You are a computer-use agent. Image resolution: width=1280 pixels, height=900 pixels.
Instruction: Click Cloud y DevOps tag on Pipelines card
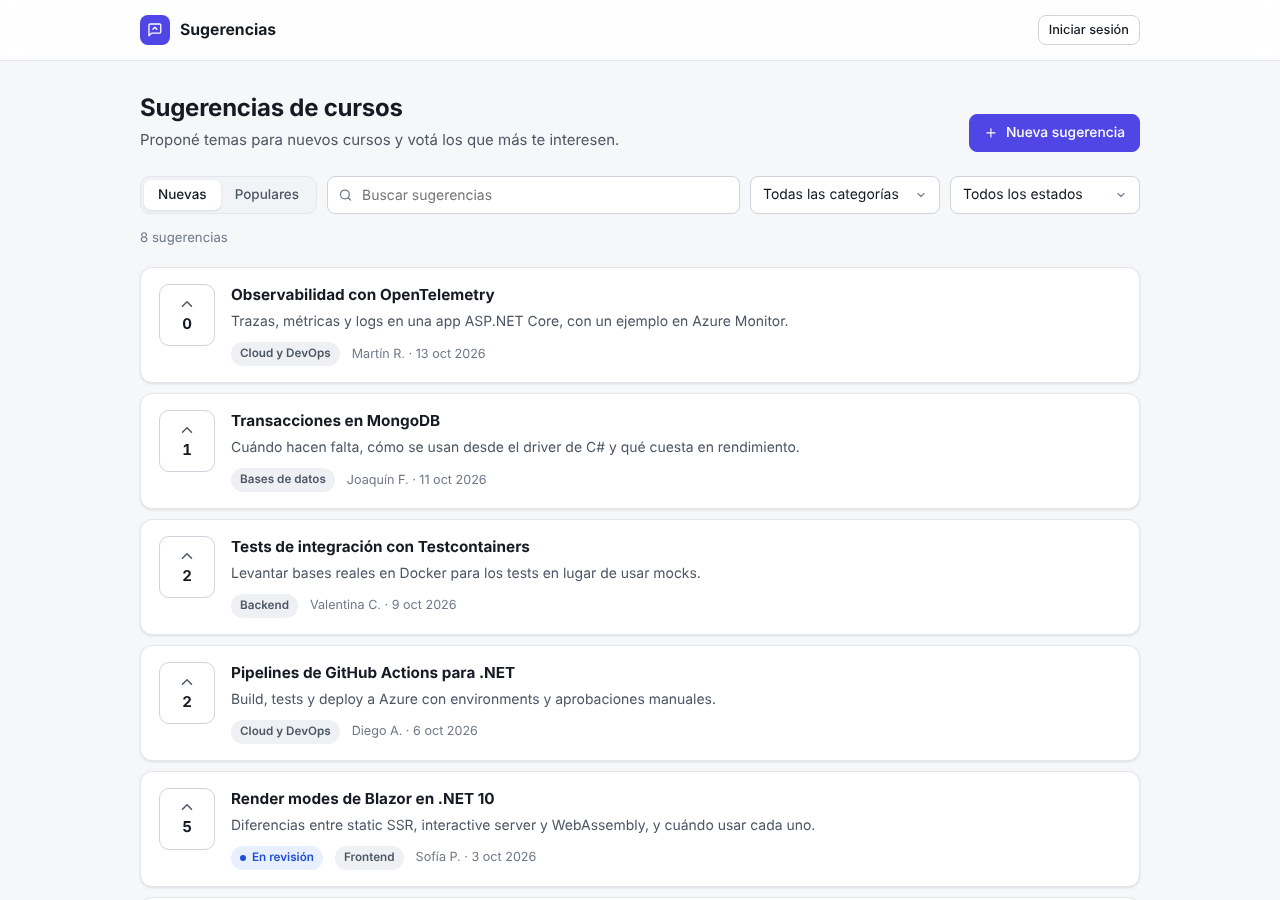(285, 732)
